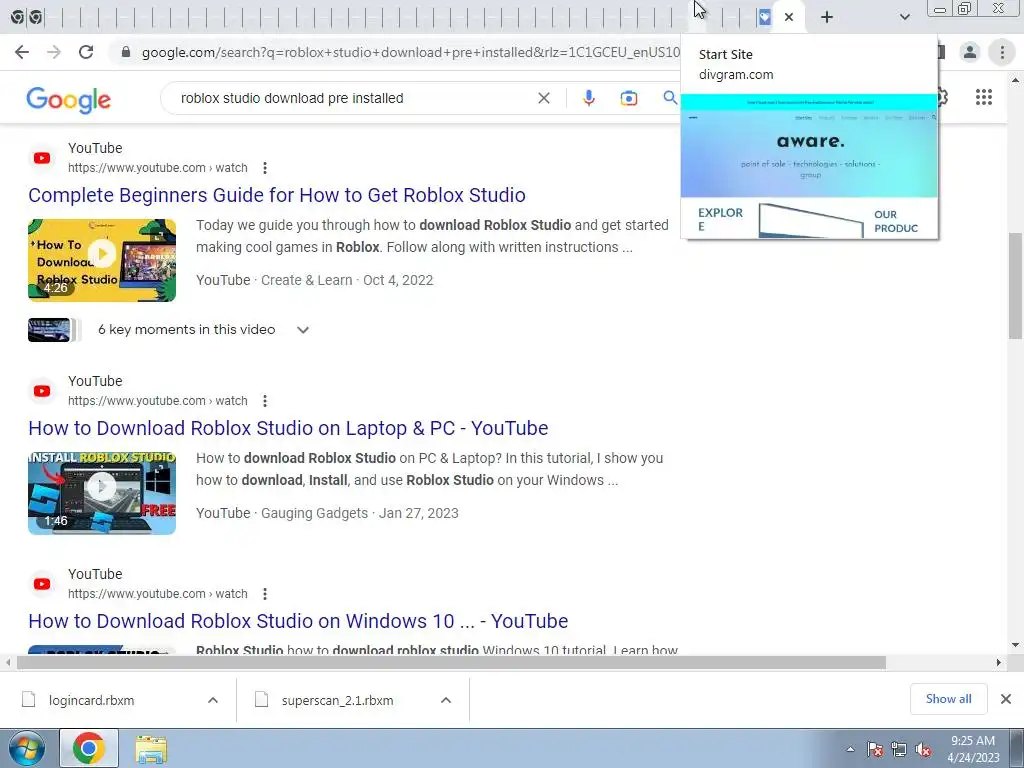View site info via the lock icon
1024x768 pixels.
pyautogui.click(x=126, y=52)
